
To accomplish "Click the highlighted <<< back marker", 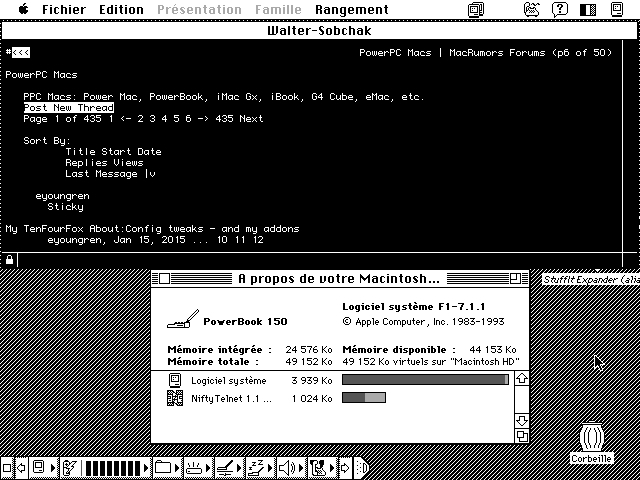I will tap(21, 53).
